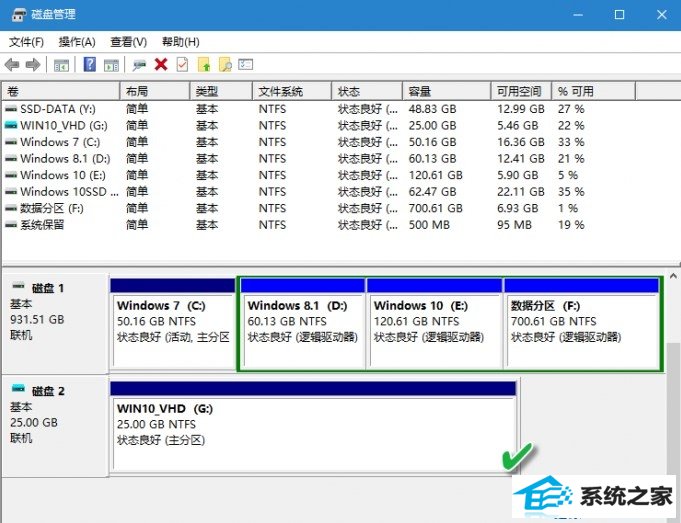The width and height of the screenshot is (681, 523).
Task: Click the 95 MB free space cell
Action: 514,225
